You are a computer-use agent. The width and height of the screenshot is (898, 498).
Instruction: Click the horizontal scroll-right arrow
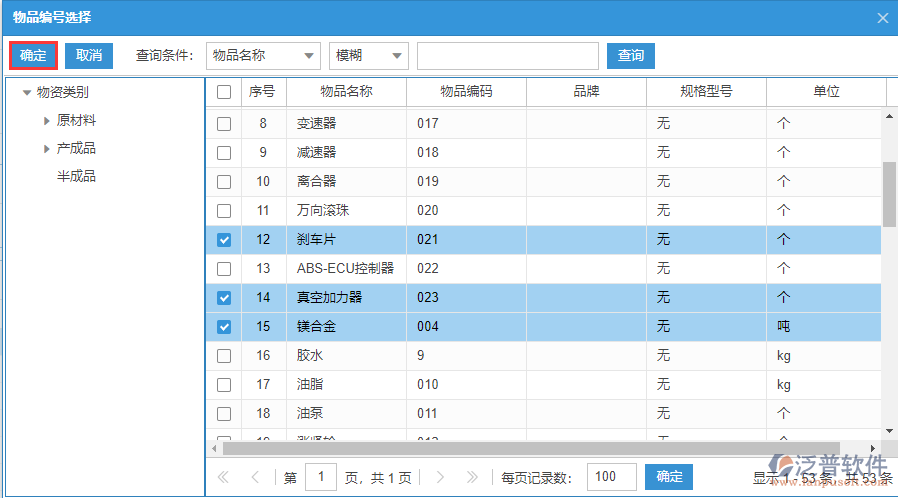[x=872, y=448]
